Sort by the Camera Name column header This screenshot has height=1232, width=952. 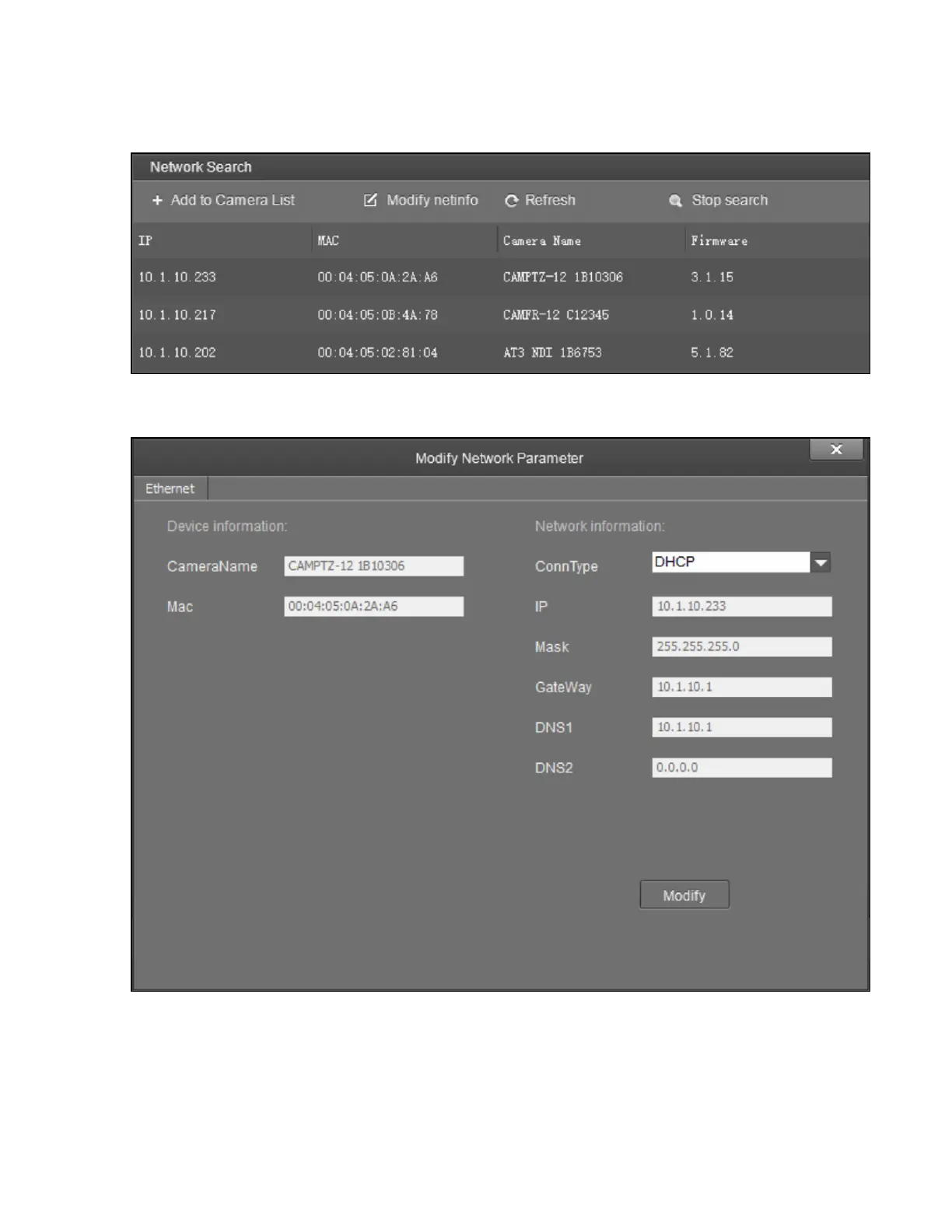pyautogui.click(x=542, y=240)
